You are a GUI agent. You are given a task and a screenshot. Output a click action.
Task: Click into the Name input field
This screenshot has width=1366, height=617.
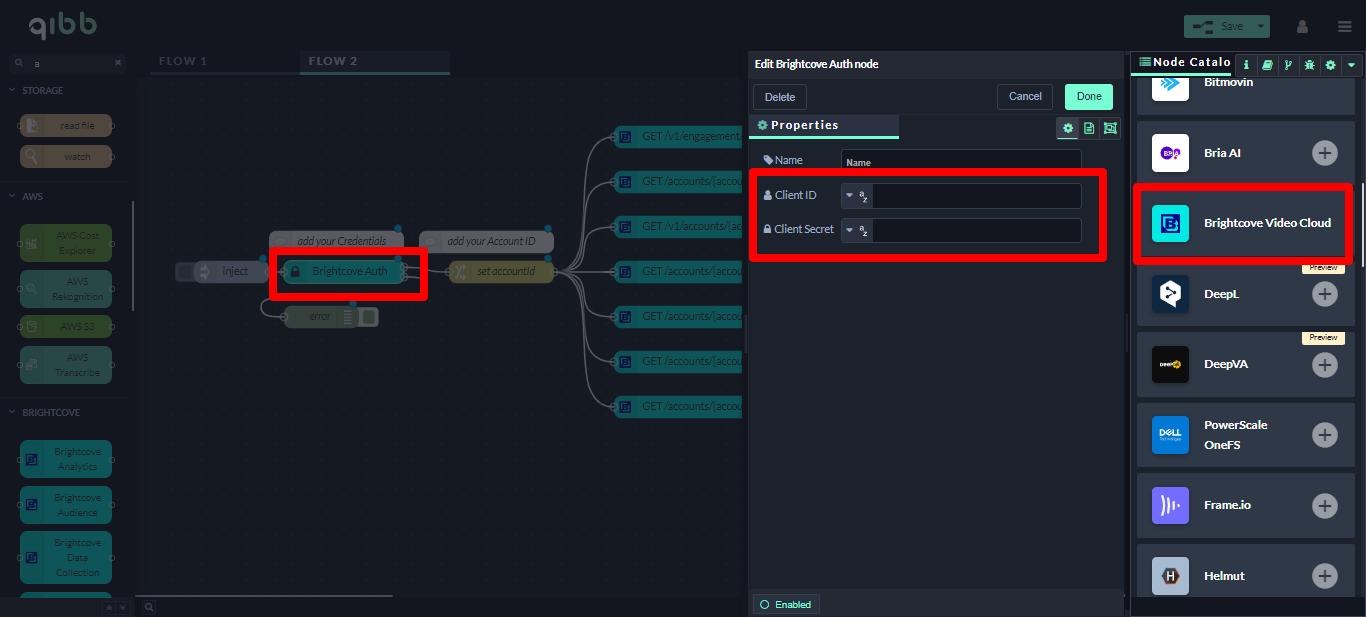960,161
